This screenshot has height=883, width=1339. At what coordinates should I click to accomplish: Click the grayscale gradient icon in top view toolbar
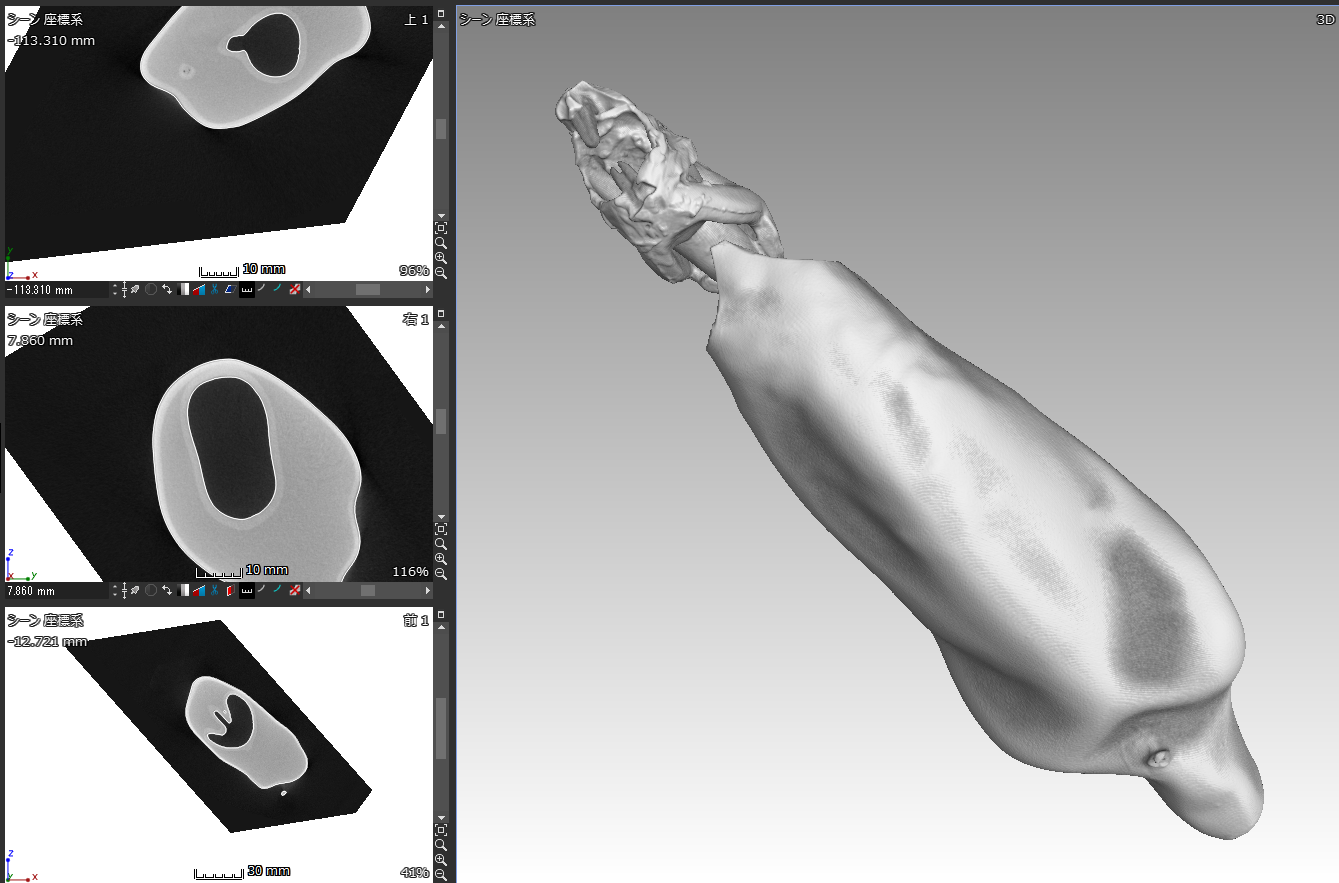click(184, 289)
